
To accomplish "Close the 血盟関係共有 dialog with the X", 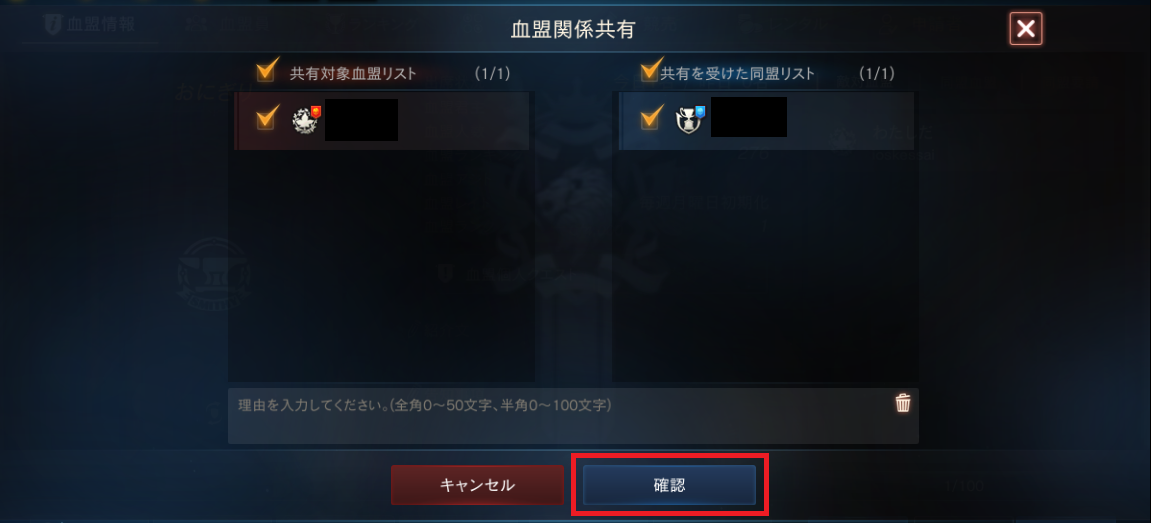I will click(1026, 29).
